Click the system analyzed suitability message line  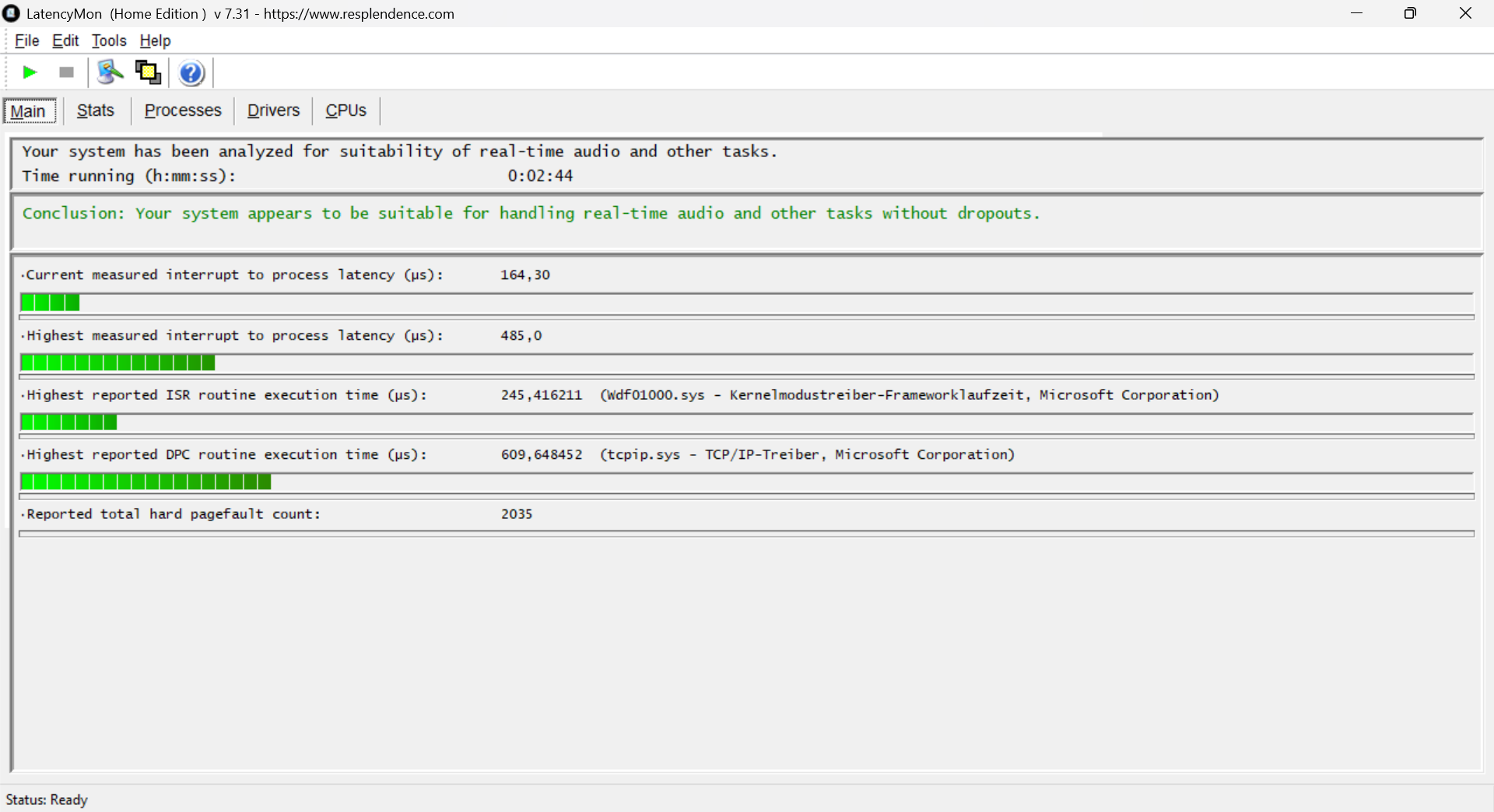tap(399, 152)
